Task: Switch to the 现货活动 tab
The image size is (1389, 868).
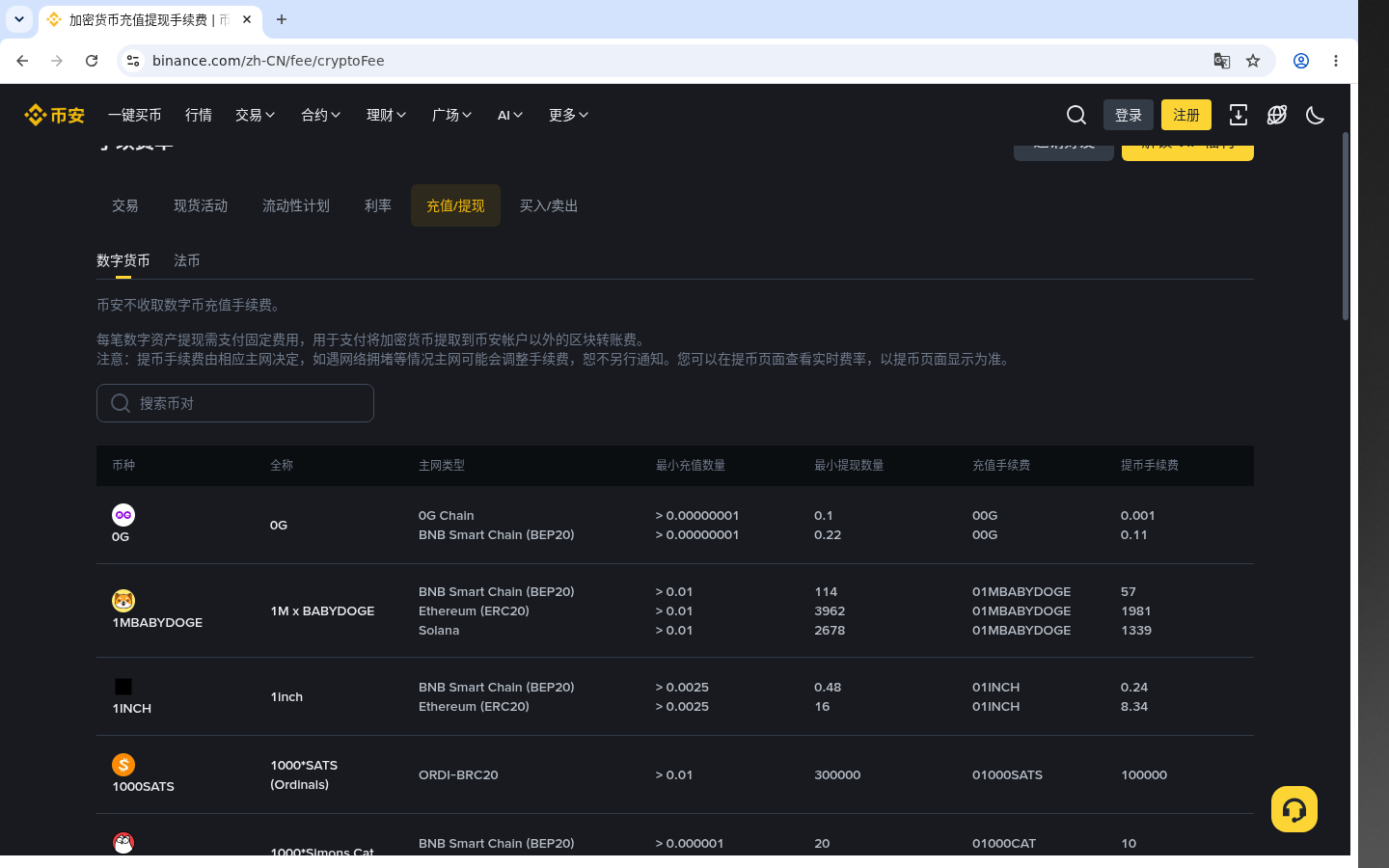Action: point(201,205)
